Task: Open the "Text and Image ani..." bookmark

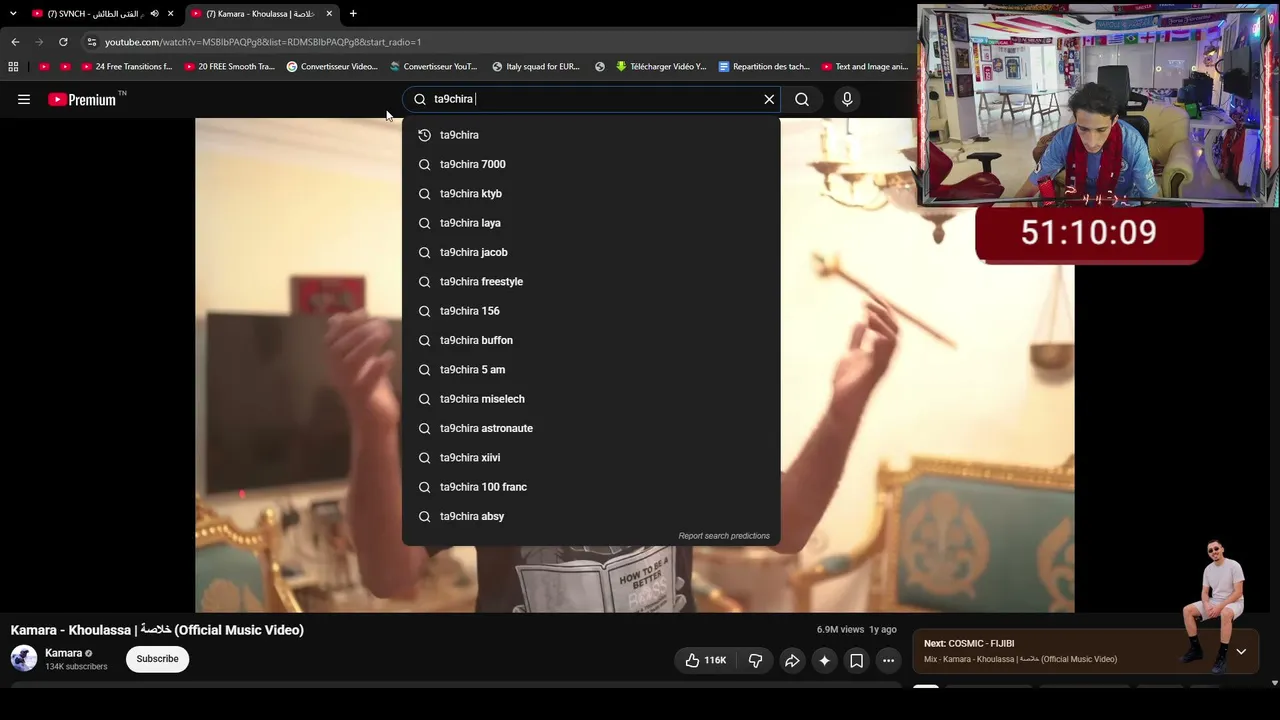Action: [x=865, y=67]
